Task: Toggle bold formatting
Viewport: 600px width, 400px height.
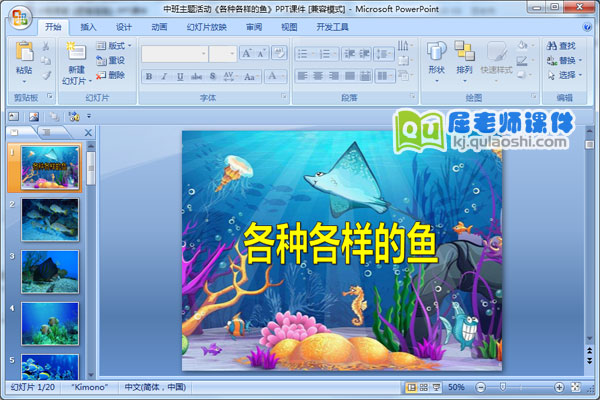Action: (149, 76)
